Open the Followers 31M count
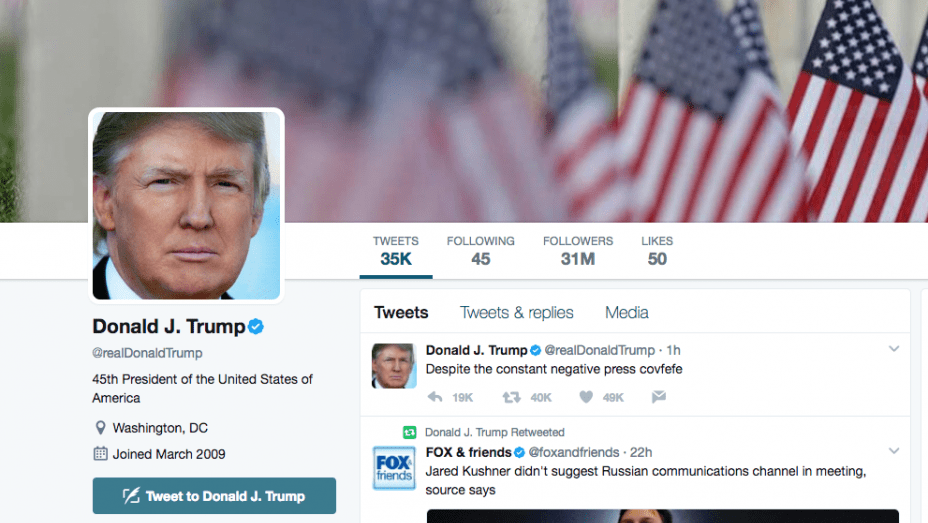Screen dimensions: 928x523 [x=578, y=251]
